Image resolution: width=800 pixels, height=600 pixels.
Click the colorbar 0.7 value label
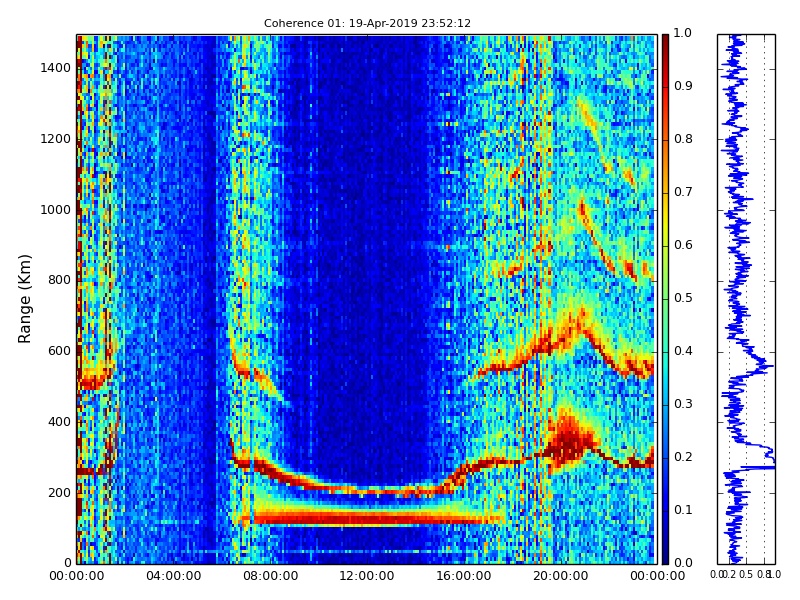coord(683,192)
